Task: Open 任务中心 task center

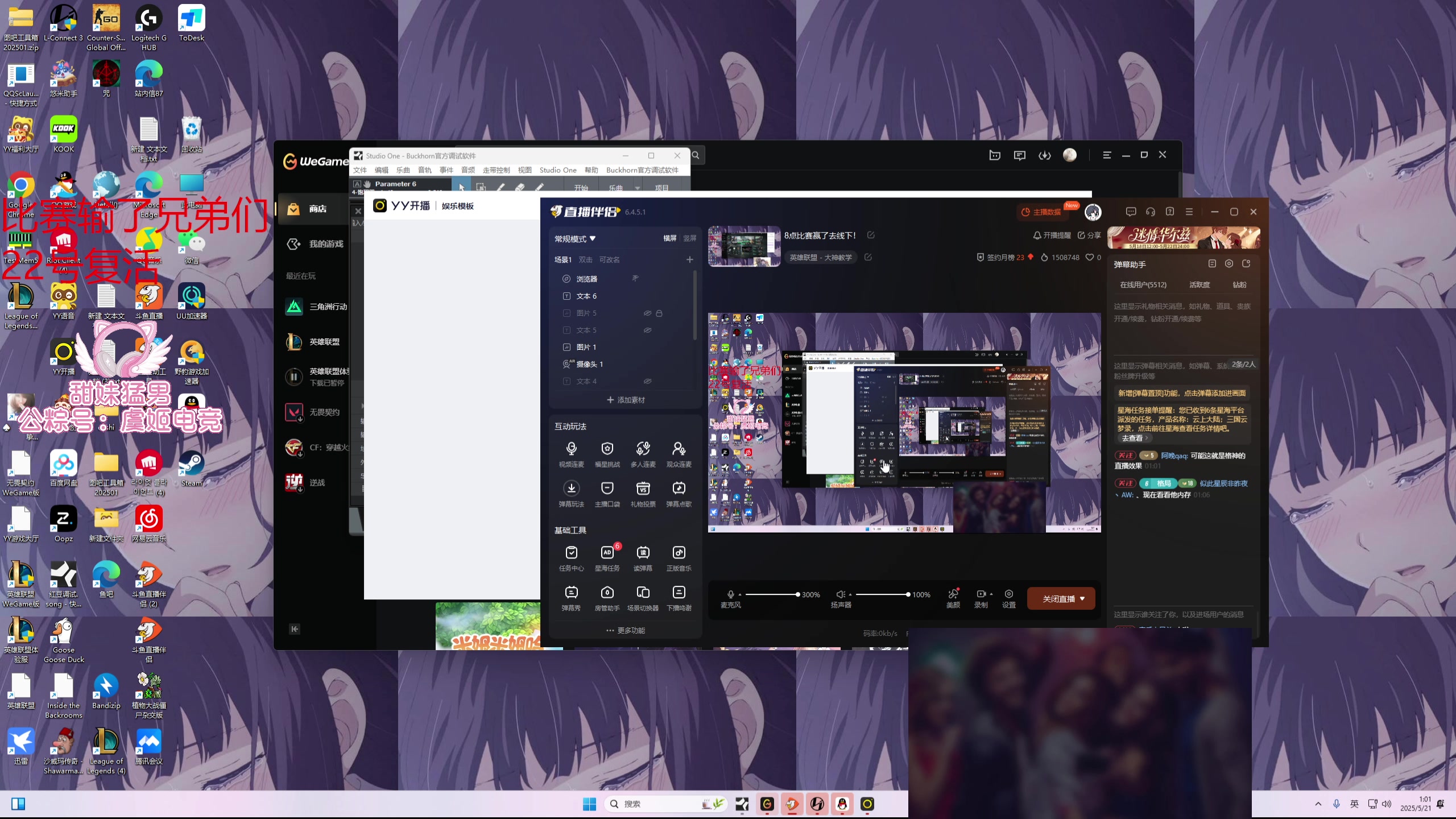Action: pyautogui.click(x=571, y=559)
